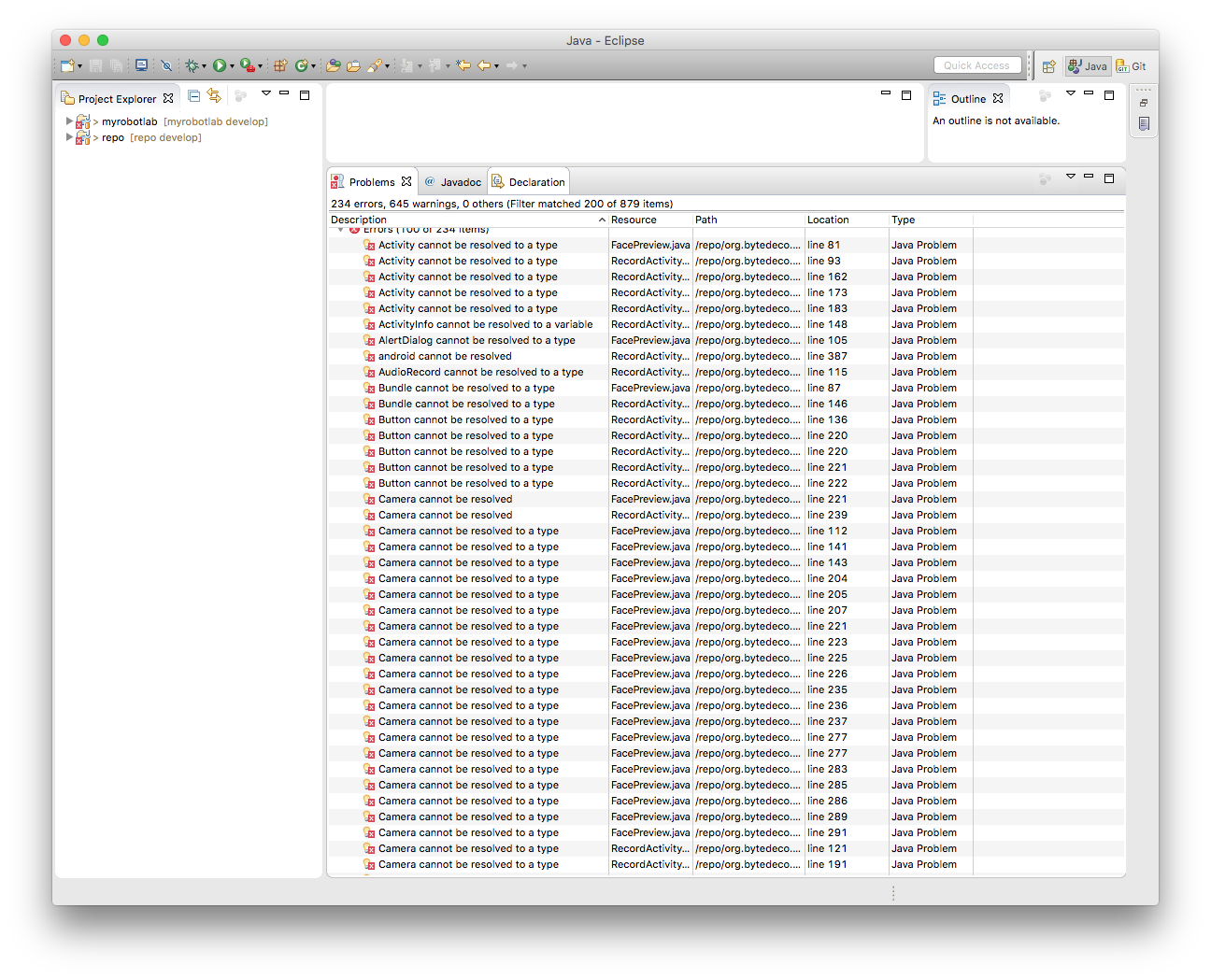Close the Outline view

point(998,98)
